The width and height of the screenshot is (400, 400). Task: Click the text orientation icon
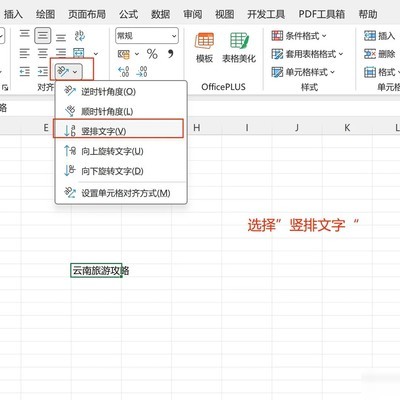tap(63, 72)
